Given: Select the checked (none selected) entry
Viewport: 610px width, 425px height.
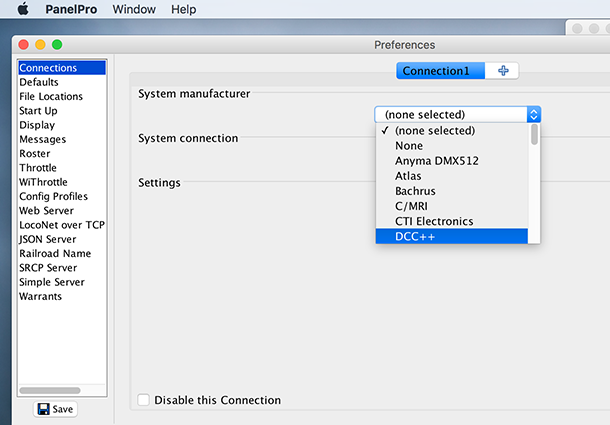Looking at the screenshot, I should (x=452, y=130).
